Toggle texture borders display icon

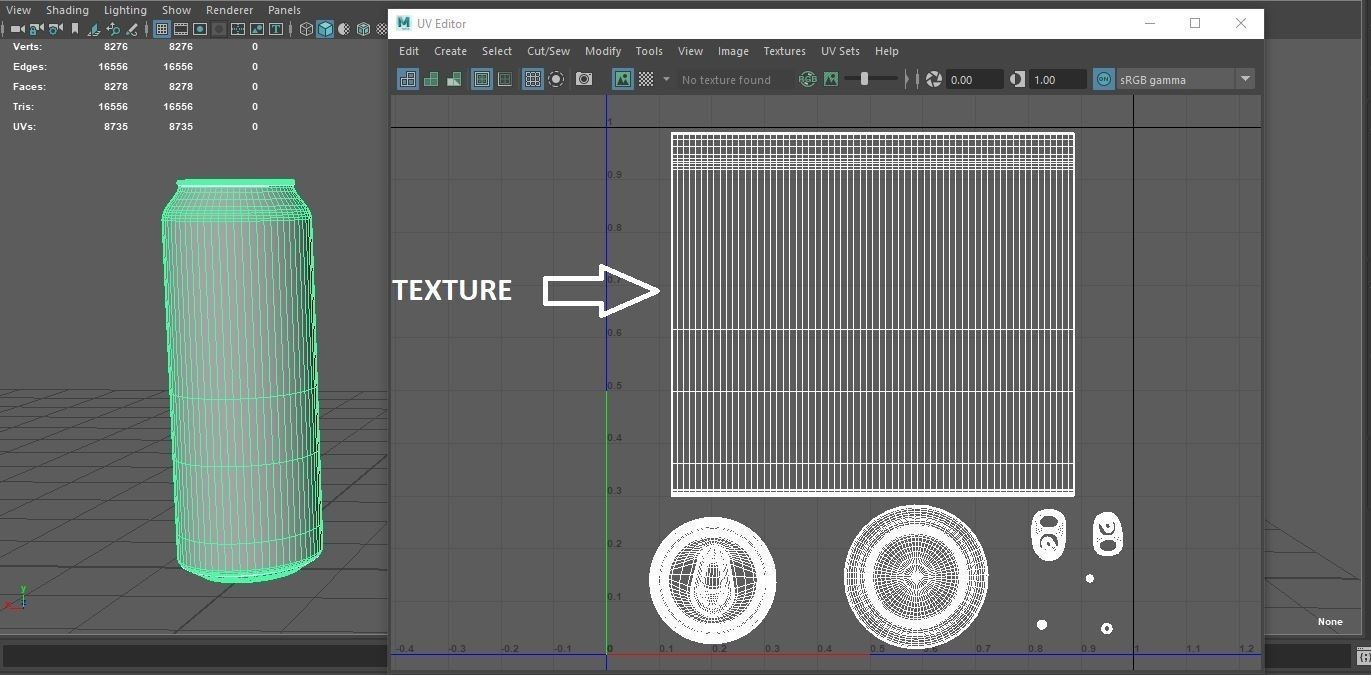click(482, 79)
